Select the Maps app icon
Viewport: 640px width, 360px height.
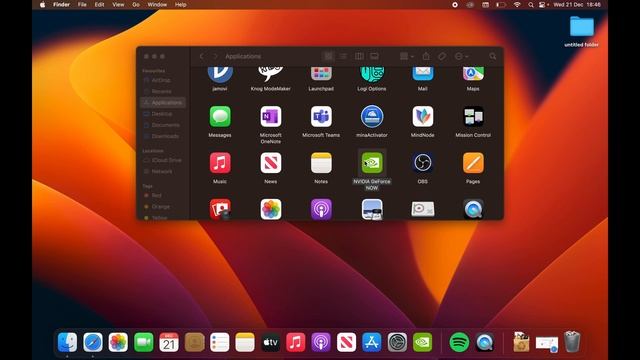tap(473, 73)
